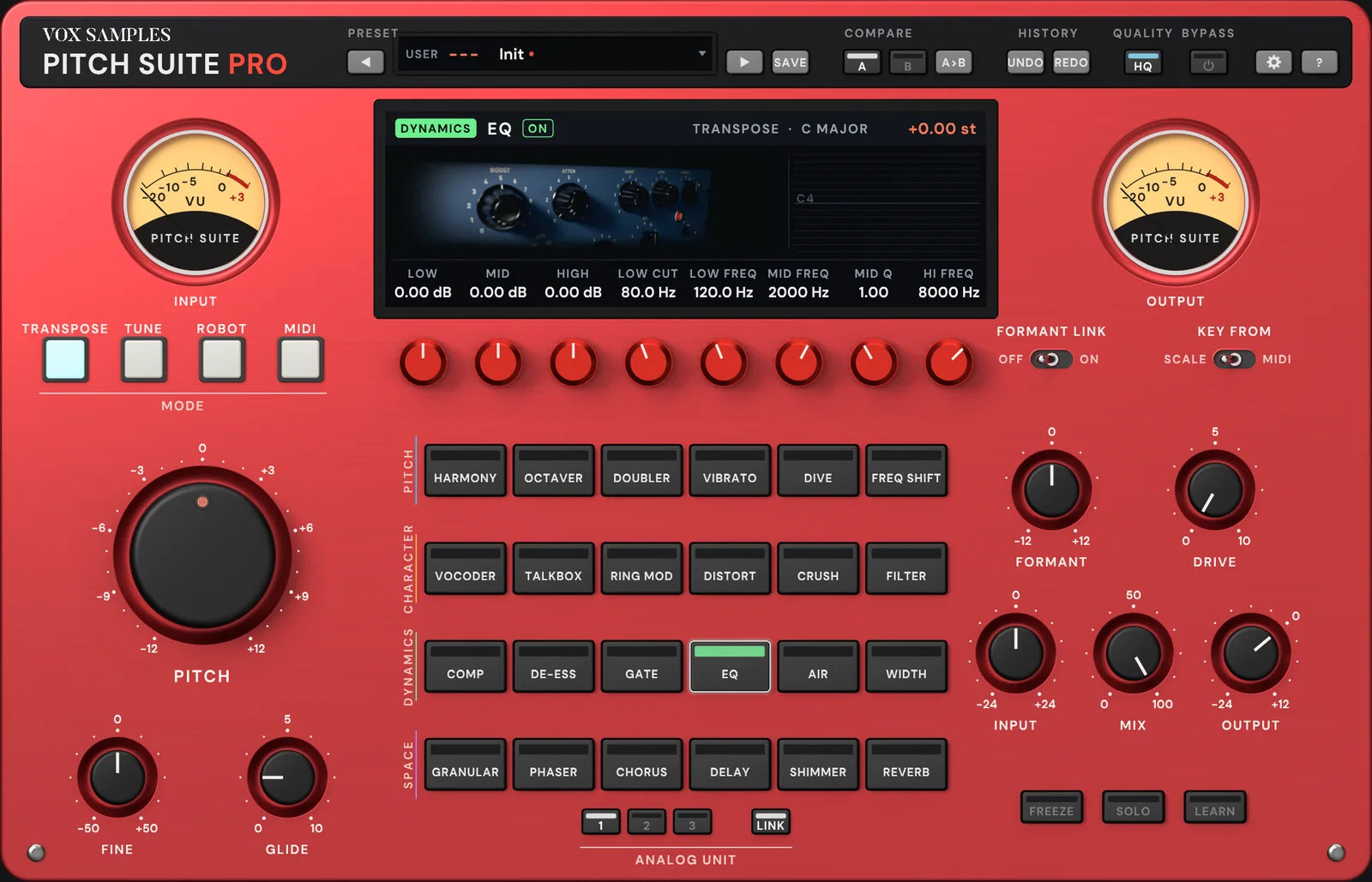Select TUNE mode button

pos(143,359)
